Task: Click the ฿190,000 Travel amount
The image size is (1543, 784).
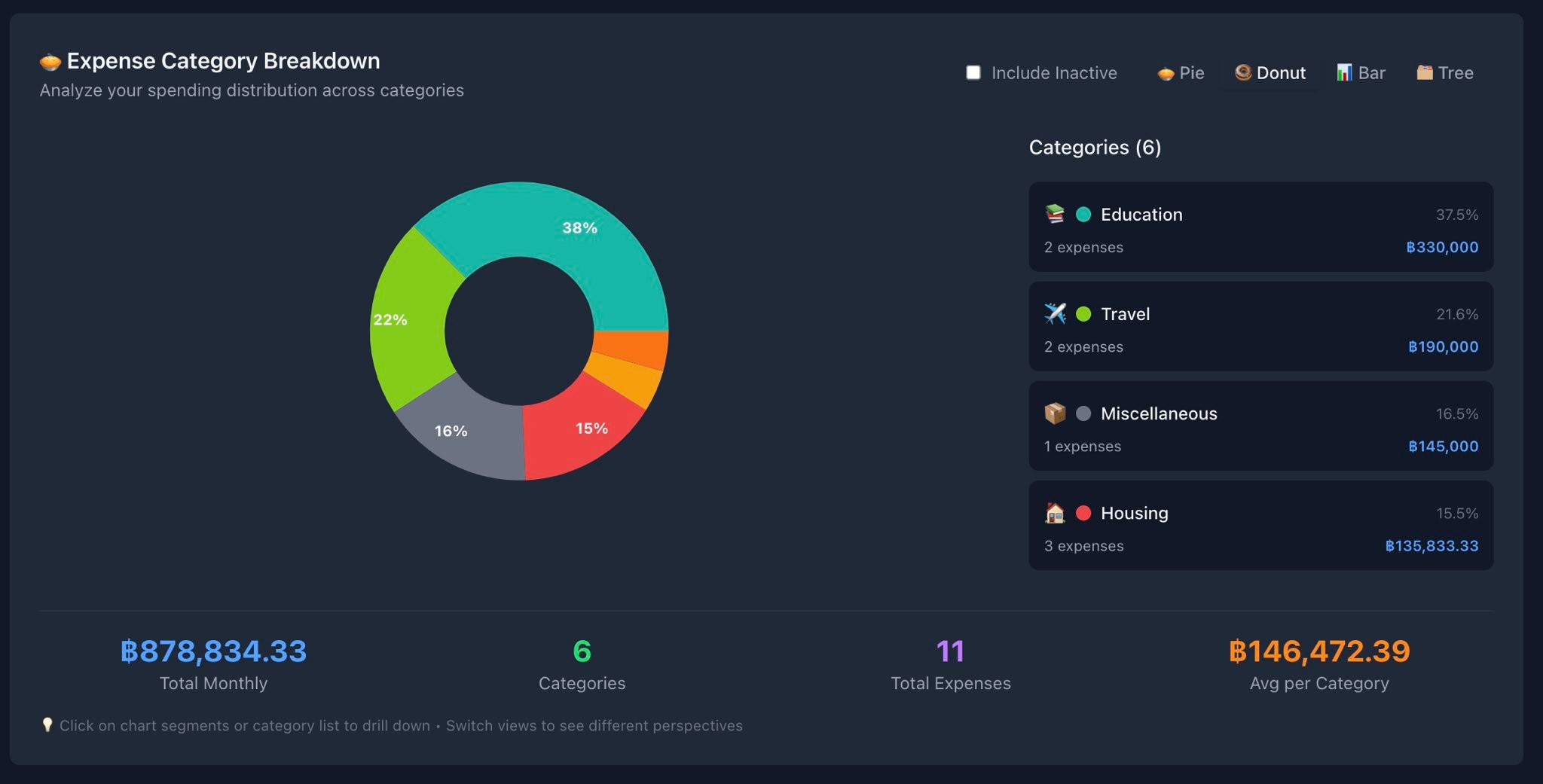Action: (x=1443, y=346)
